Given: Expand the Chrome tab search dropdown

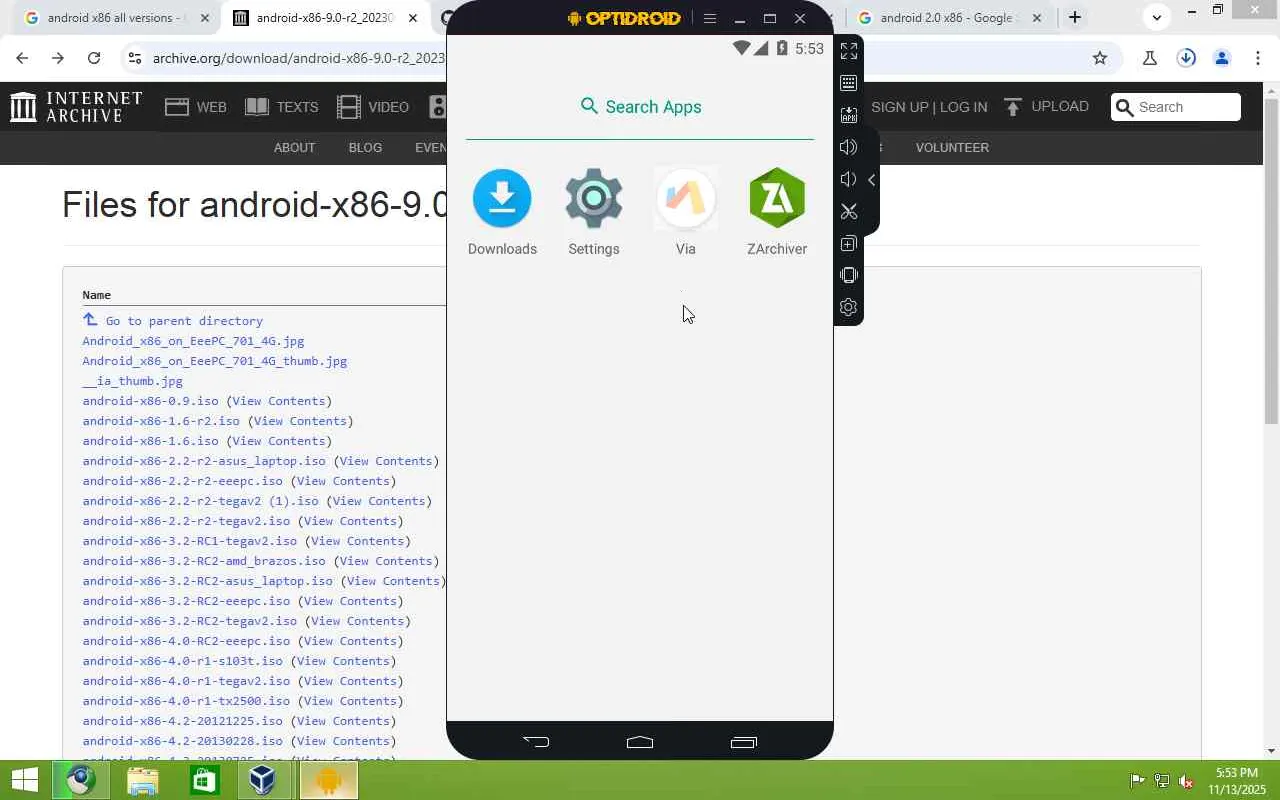Looking at the screenshot, I should (x=1156, y=17).
